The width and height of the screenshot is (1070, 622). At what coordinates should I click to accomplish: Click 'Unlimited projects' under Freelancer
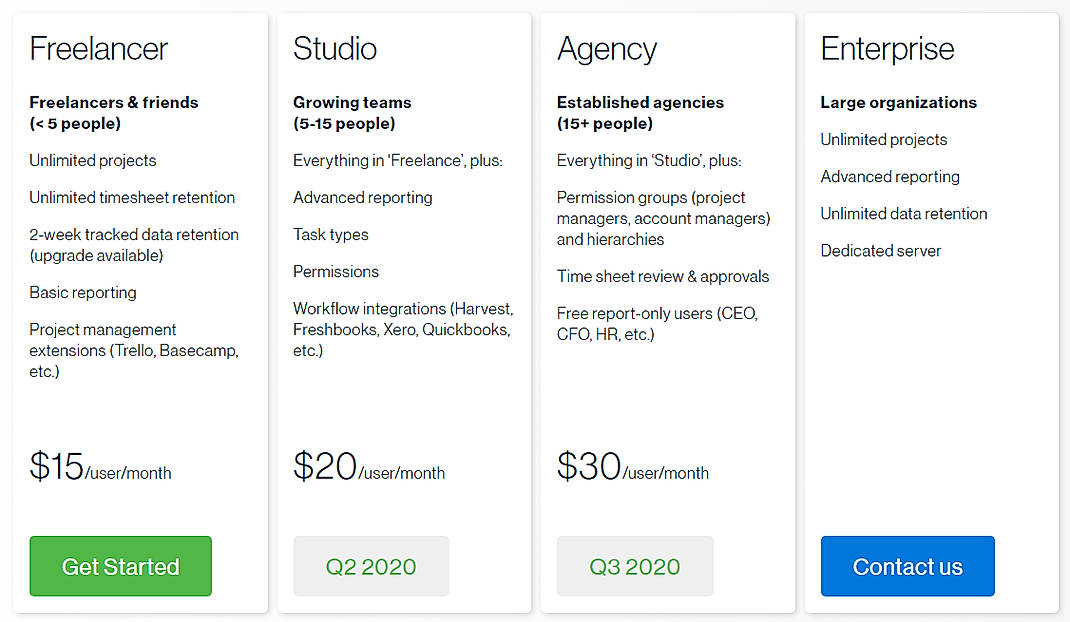[92, 160]
